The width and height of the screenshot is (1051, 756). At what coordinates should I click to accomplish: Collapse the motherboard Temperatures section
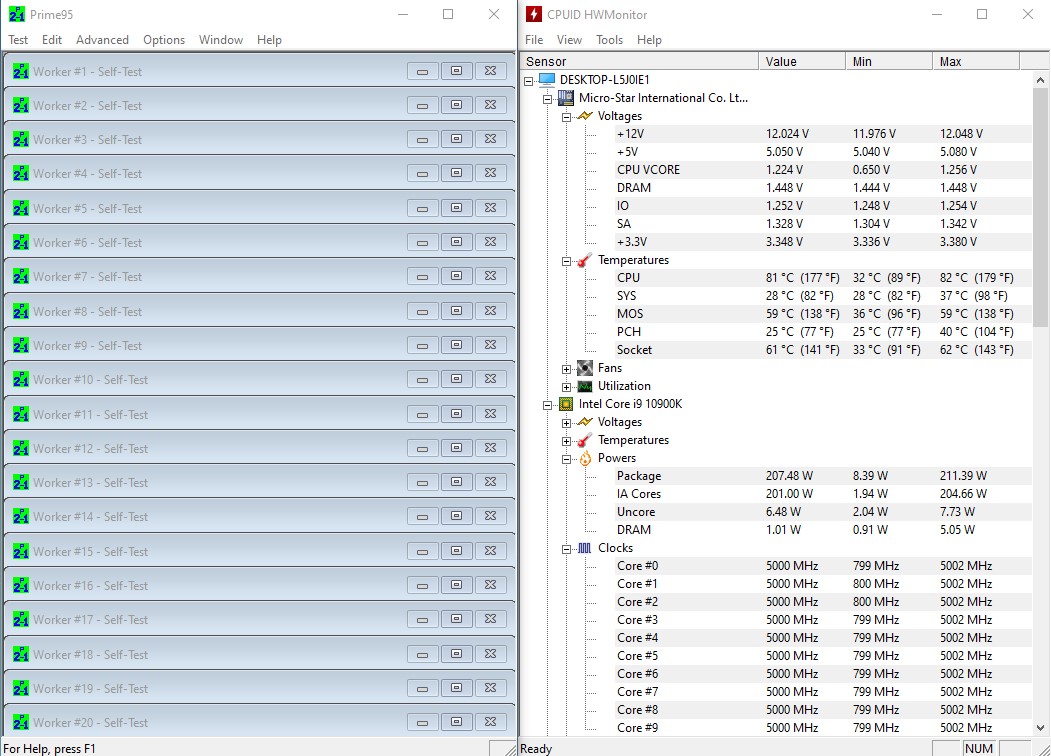coord(566,261)
